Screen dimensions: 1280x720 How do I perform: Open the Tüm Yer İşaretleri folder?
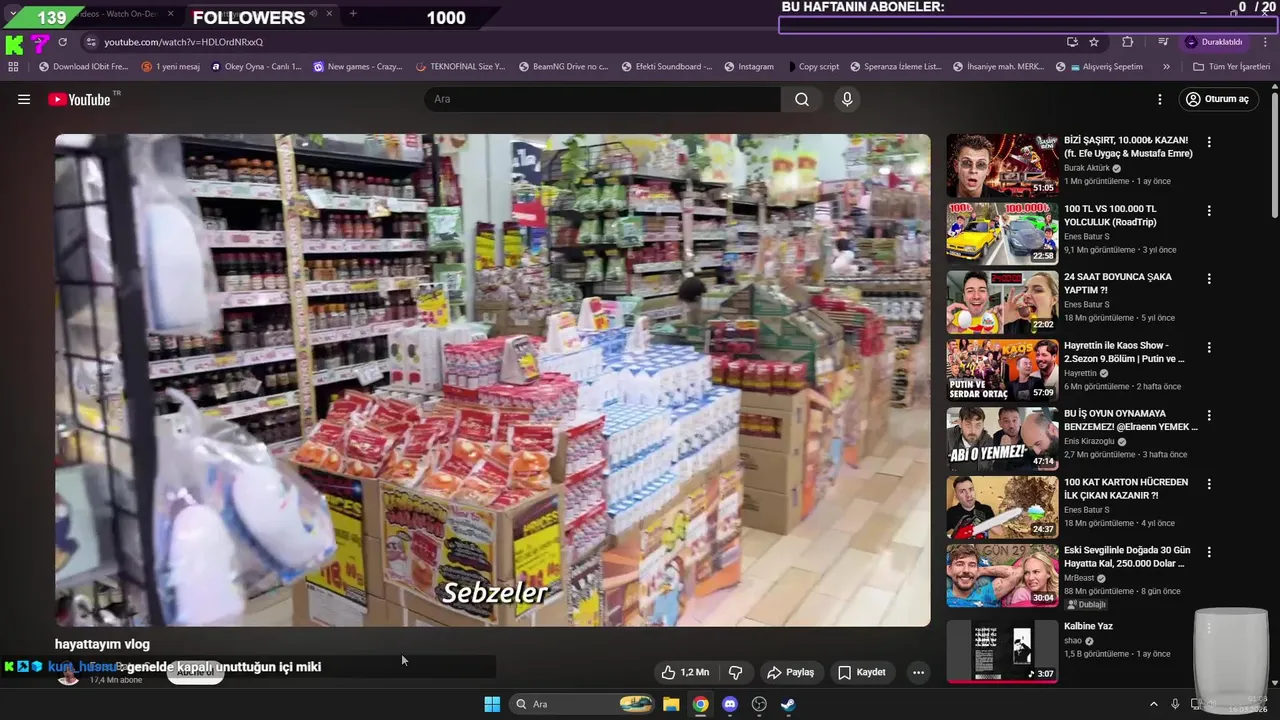[1231, 67]
